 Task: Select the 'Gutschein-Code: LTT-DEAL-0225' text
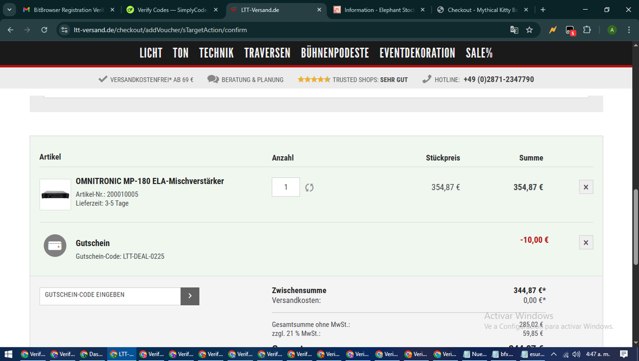click(x=120, y=256)
